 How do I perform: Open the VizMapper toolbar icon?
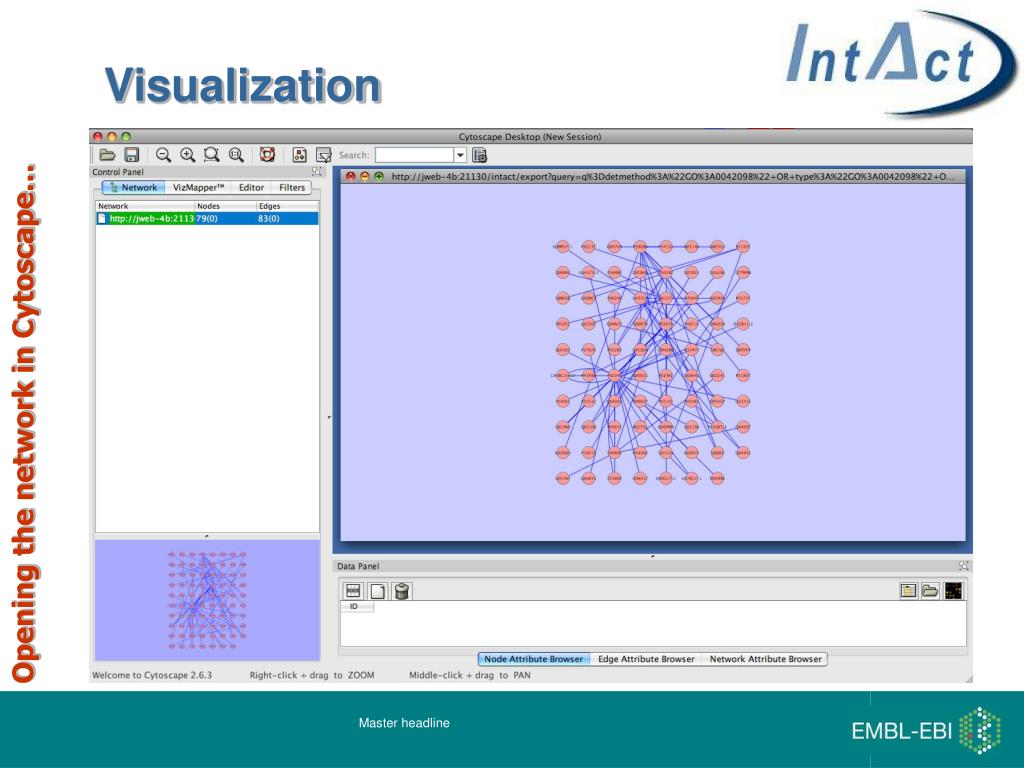point(300,155)
